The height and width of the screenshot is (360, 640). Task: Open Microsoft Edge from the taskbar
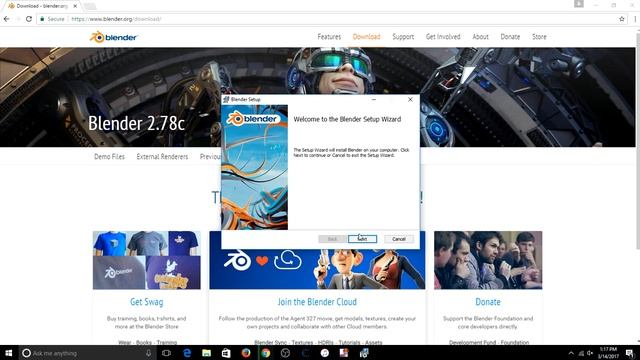(187, 353)
